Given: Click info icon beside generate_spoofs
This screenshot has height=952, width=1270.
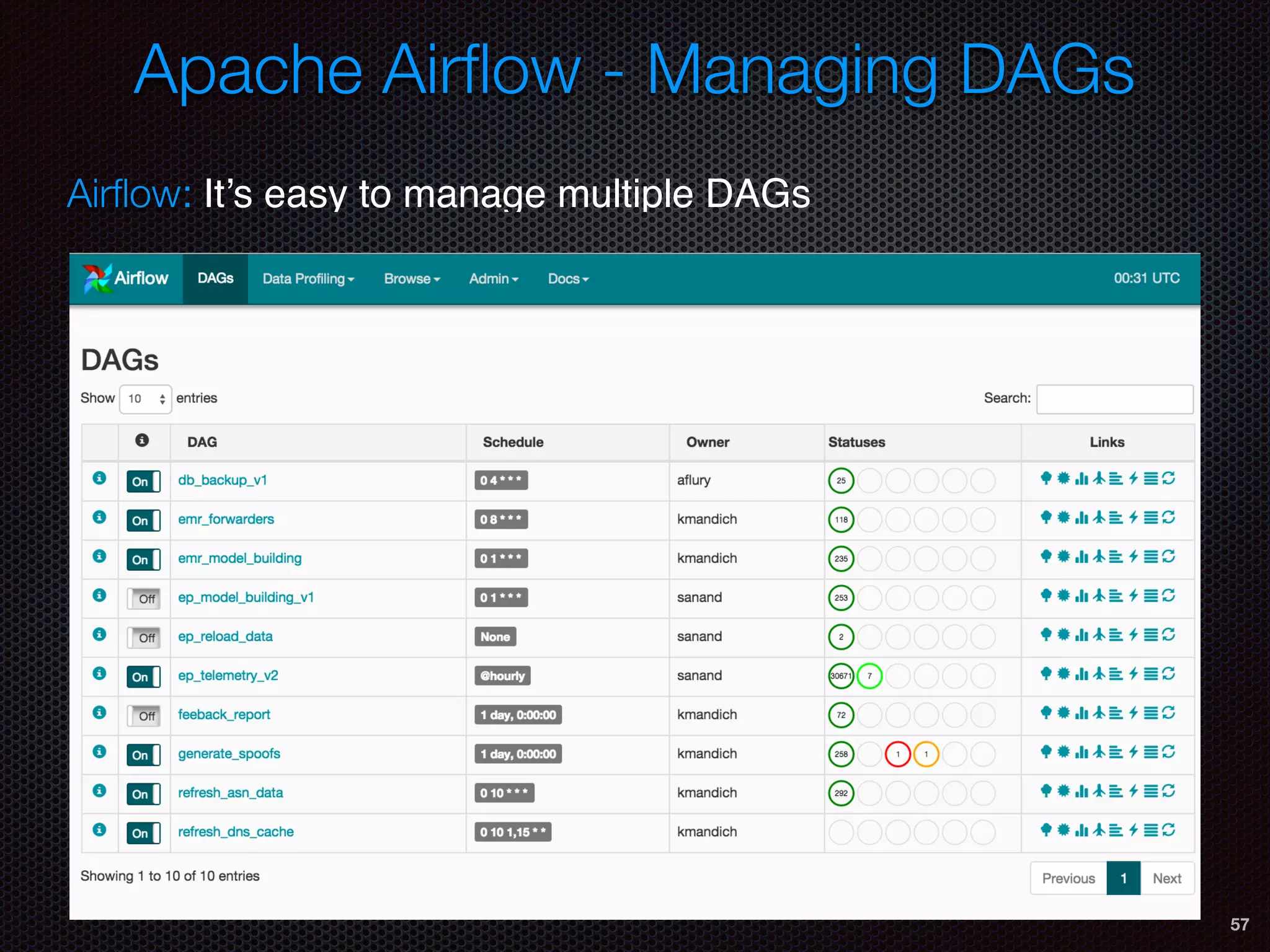Looking at the screenshot, I should pos(99,751).
